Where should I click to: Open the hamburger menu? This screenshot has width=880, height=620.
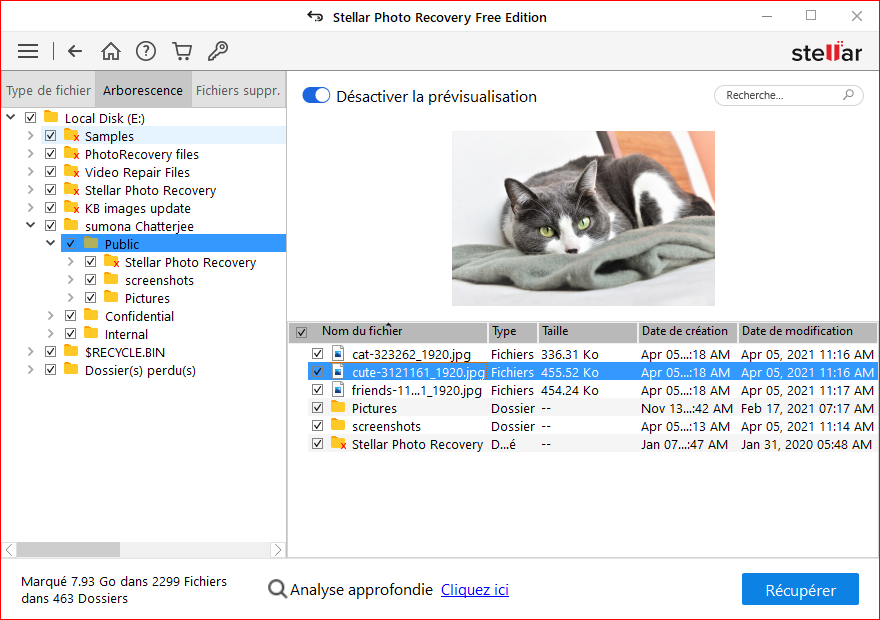click(28, 52)
